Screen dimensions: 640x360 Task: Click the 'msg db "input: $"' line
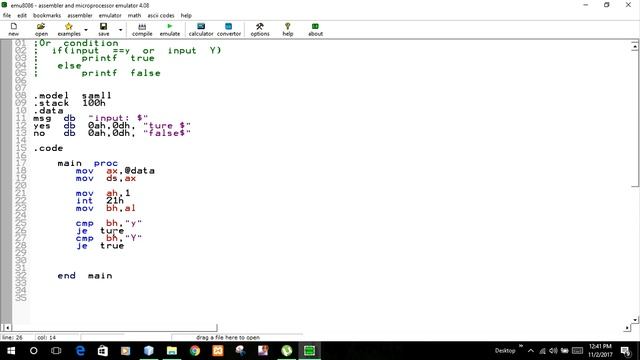(91, 118)
